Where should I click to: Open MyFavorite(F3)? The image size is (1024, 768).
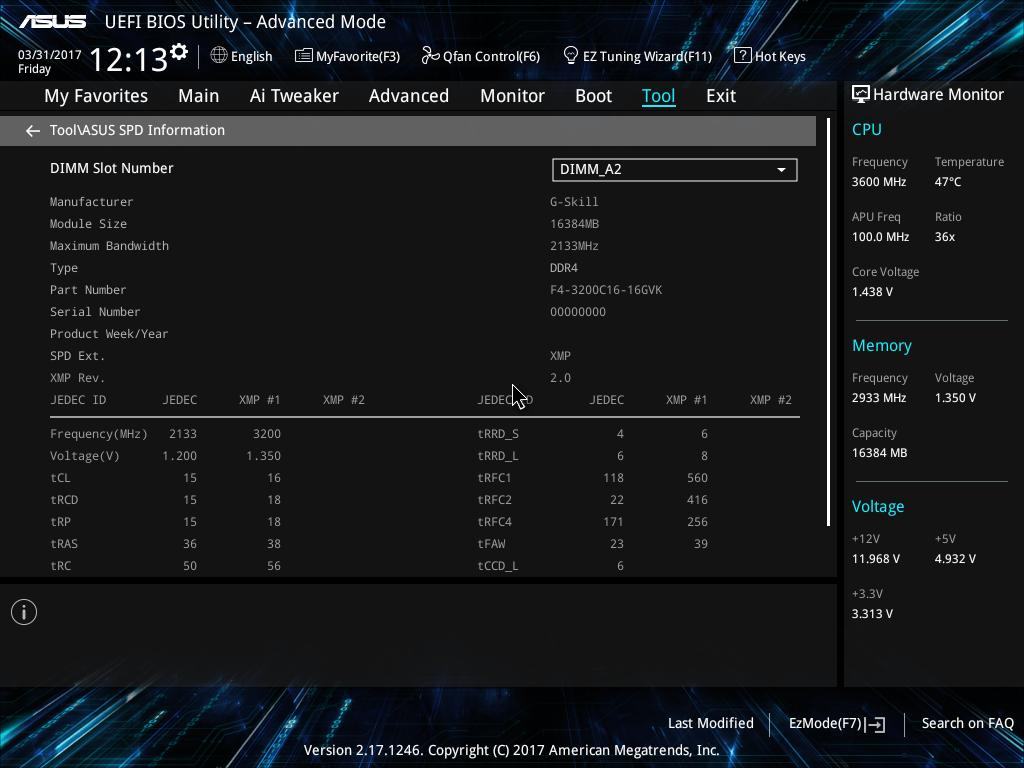point(347,56)
